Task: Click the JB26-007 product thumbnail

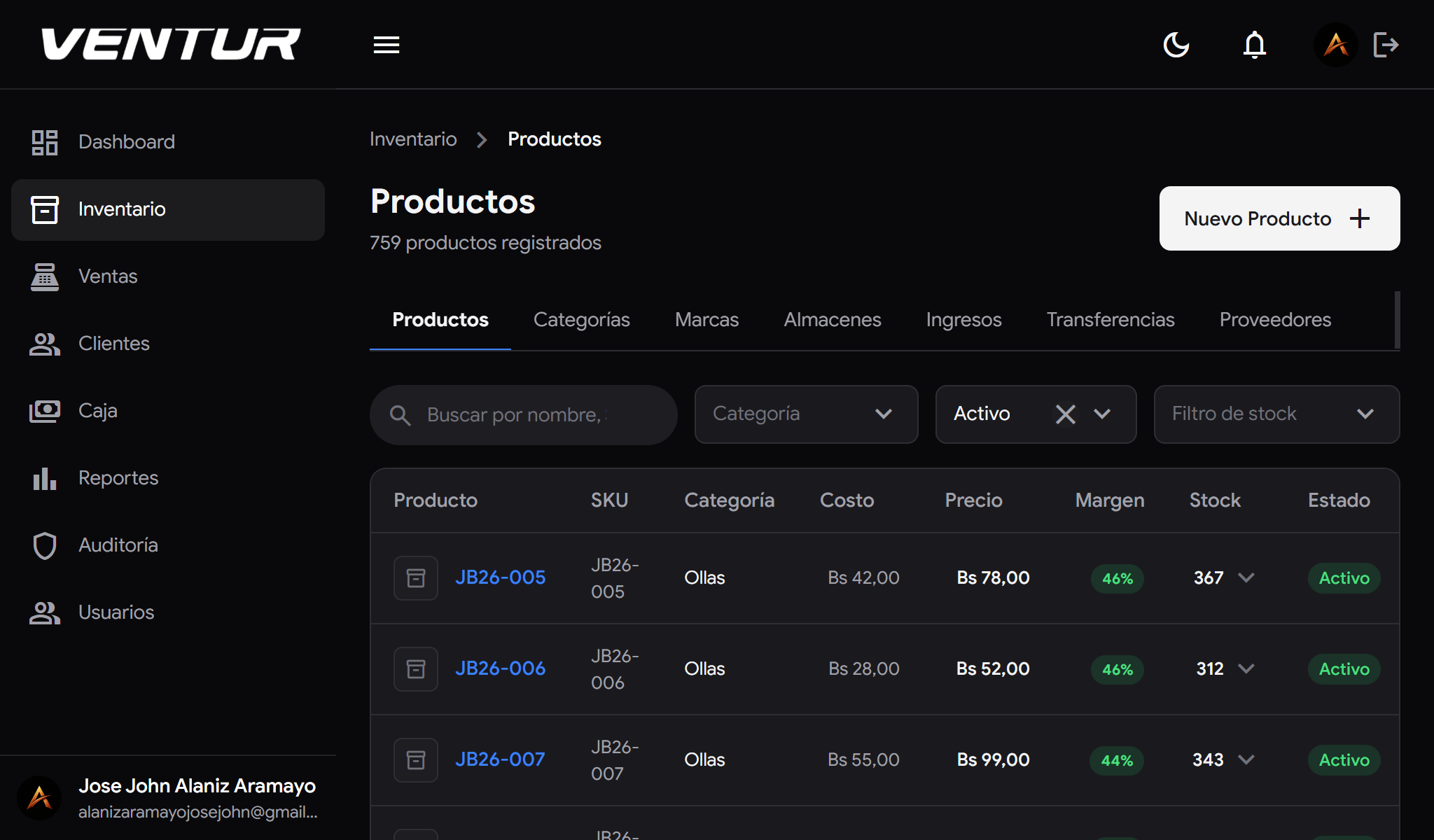Action: [416, 759]
